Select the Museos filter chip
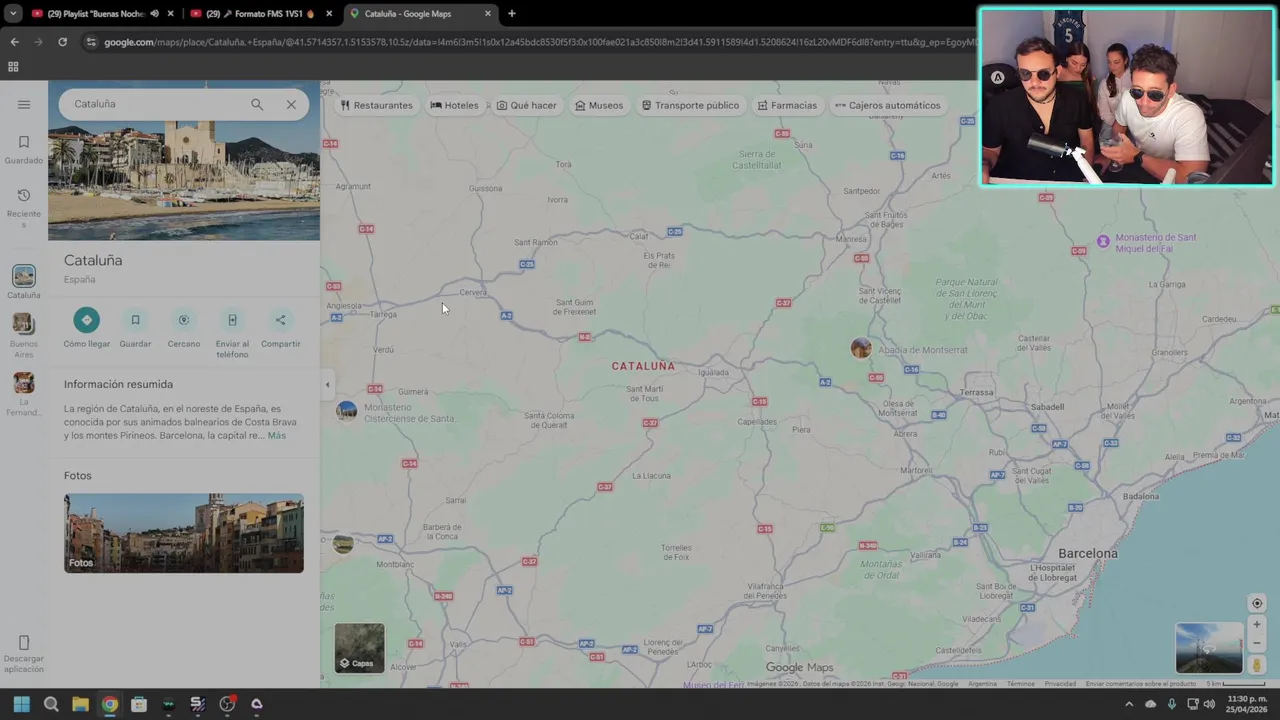The width and height of the screenshot is (1280, 720). pos(599,105)
